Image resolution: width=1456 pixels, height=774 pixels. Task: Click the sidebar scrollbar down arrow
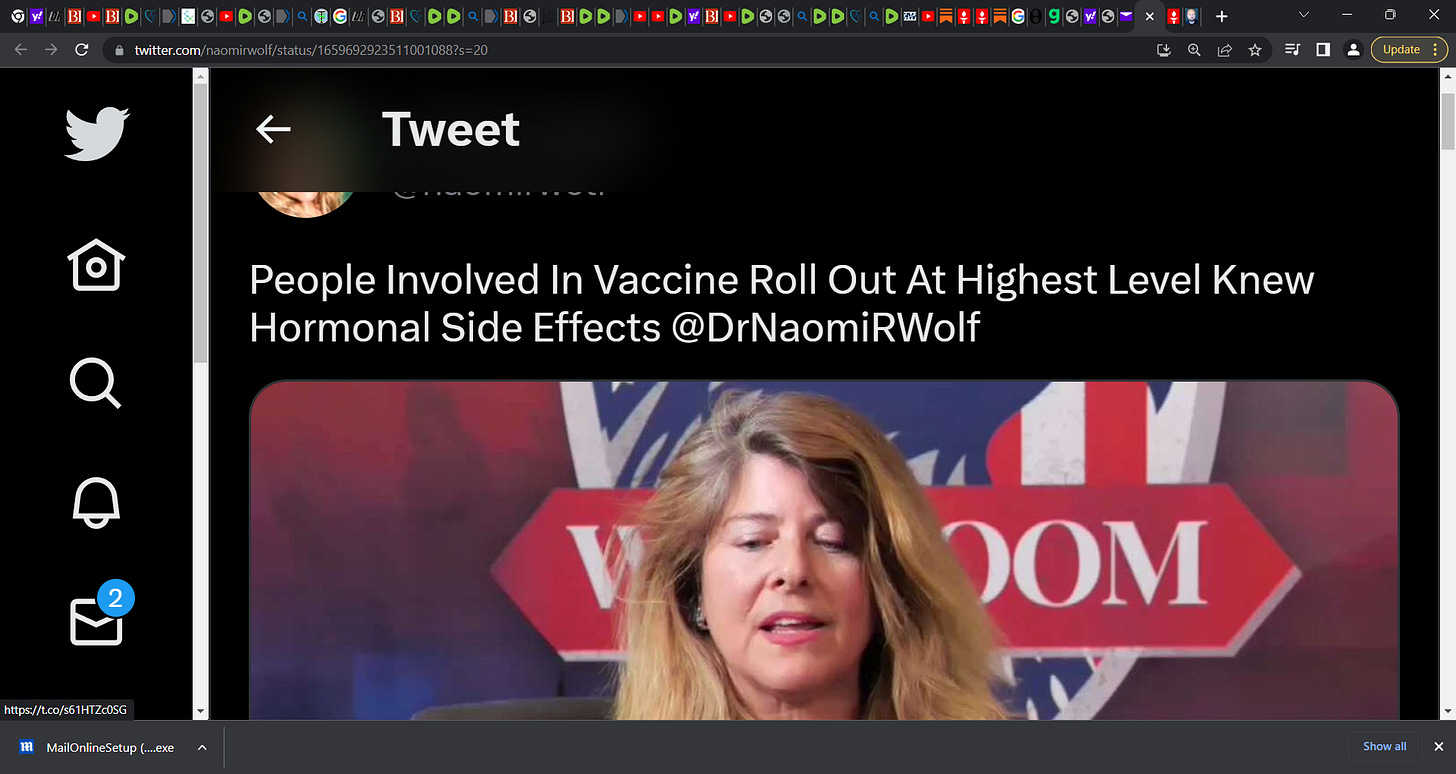200,711
